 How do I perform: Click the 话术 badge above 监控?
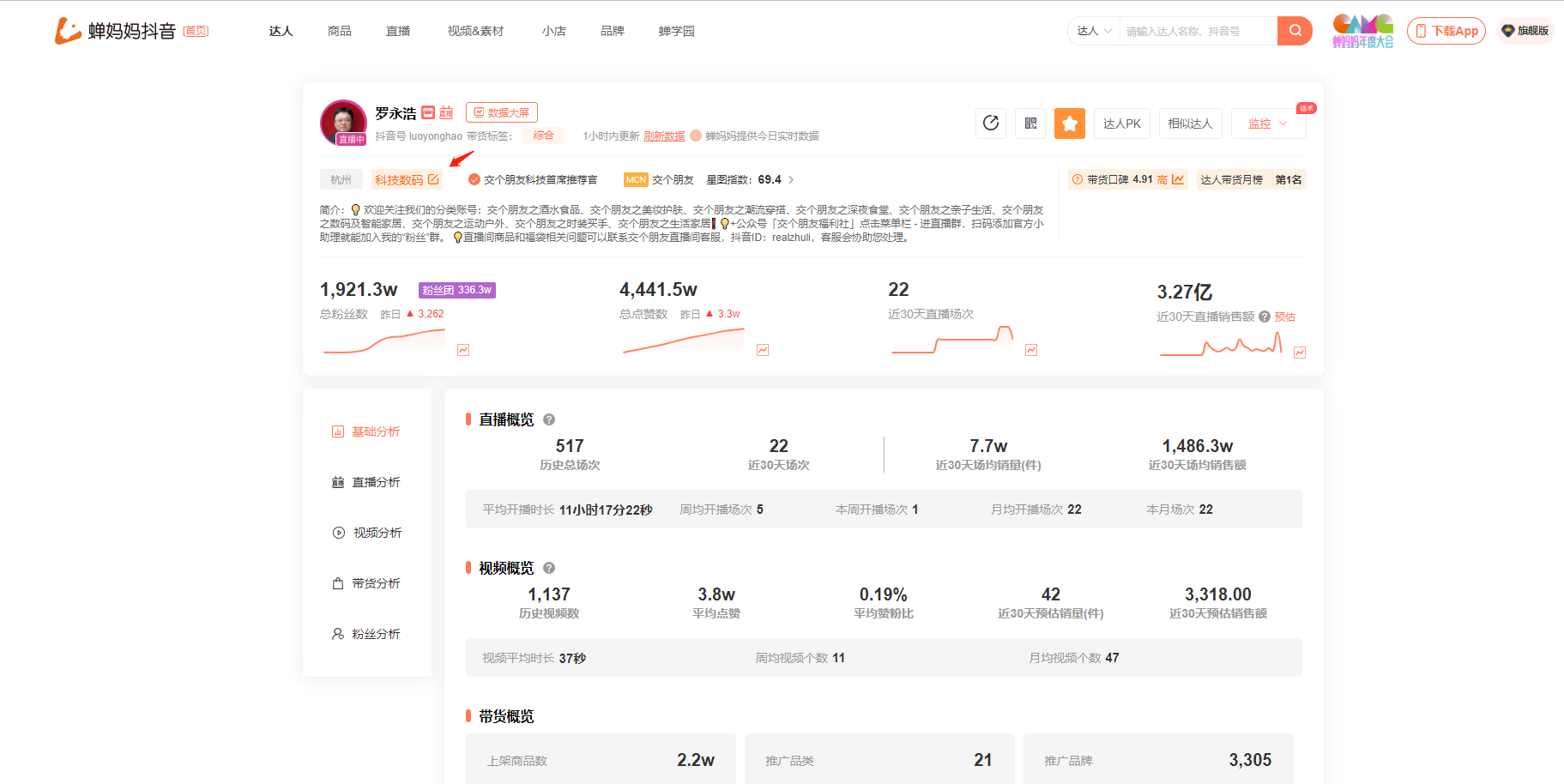pyautogui.click(x=1306, y=108)
